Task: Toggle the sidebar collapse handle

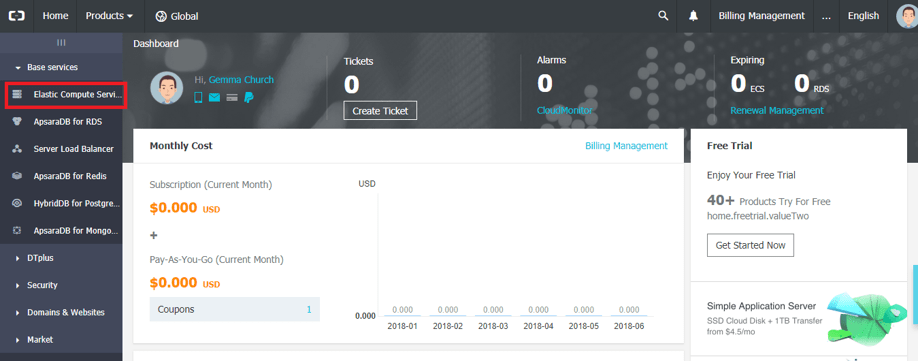Action: coord(61,43)
